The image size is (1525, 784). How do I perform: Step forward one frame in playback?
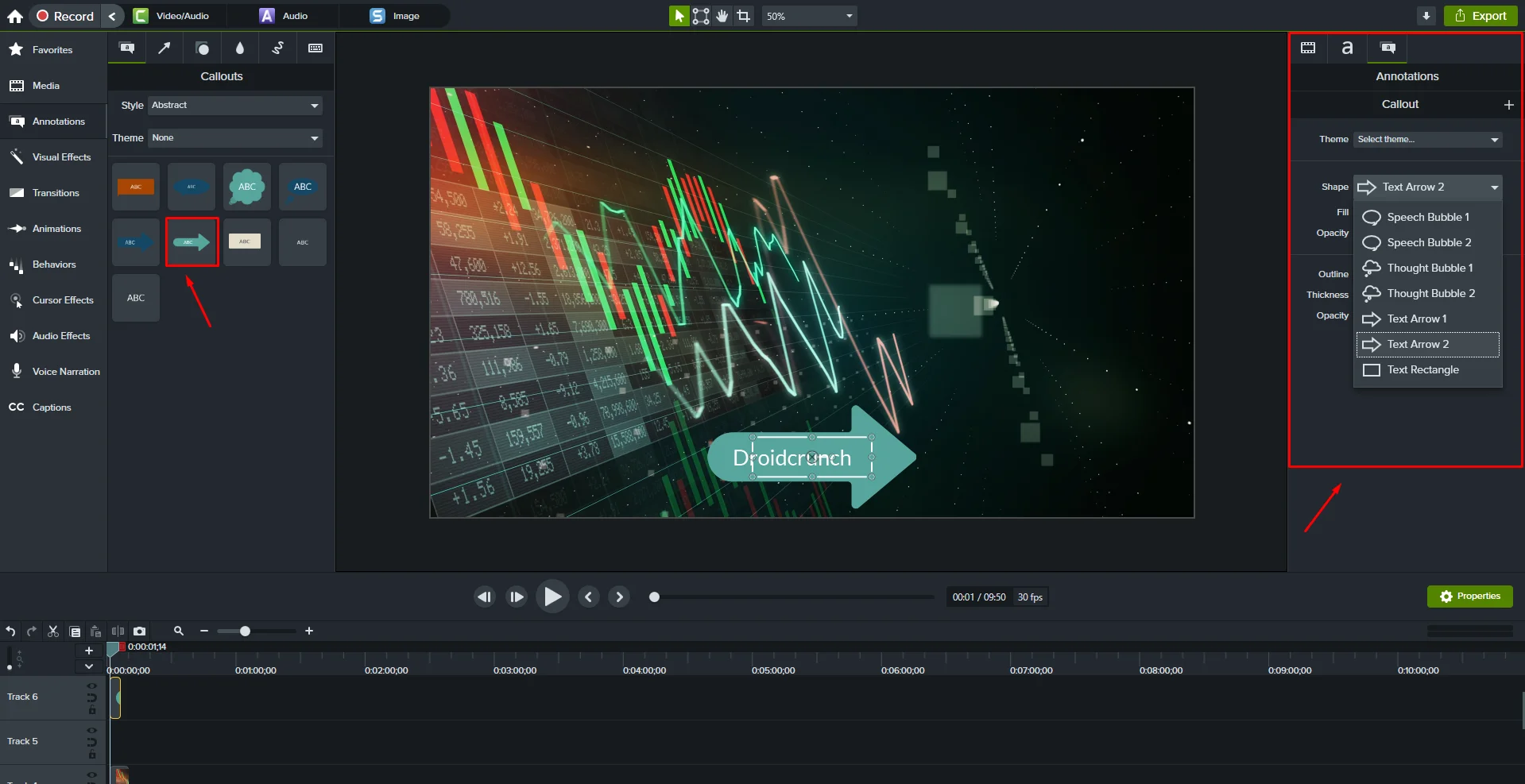(x=517, y=597)
